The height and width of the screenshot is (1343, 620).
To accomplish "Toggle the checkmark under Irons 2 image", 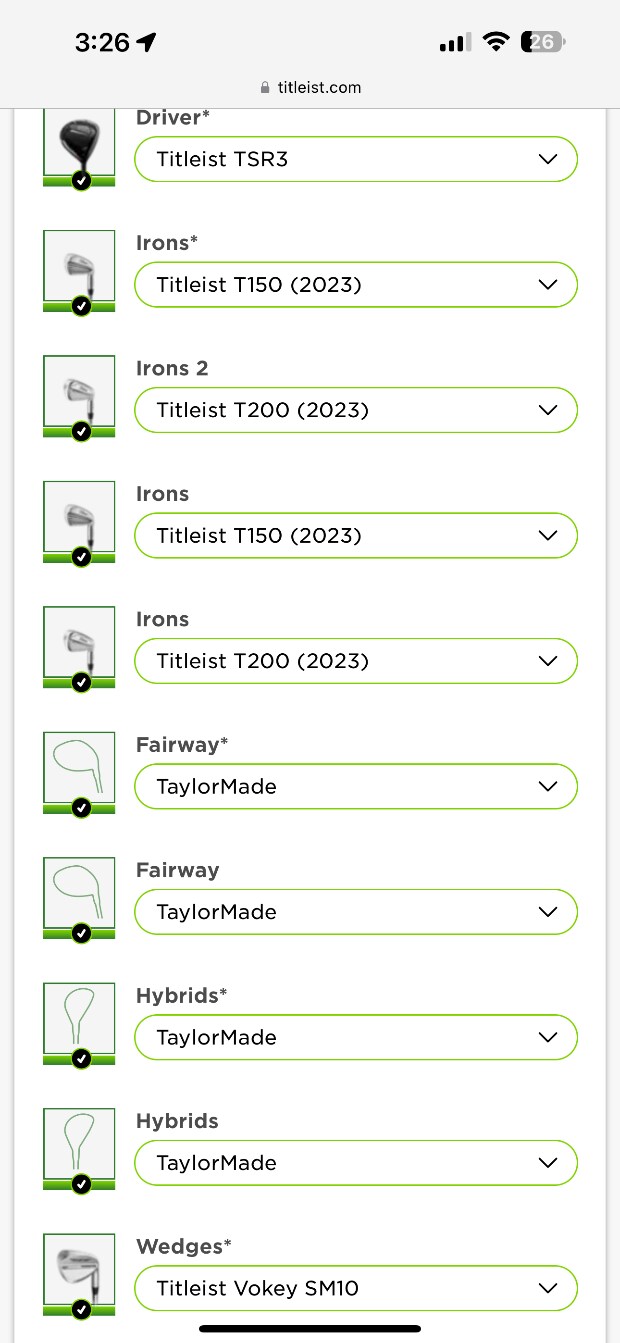I will click(82, 432).
